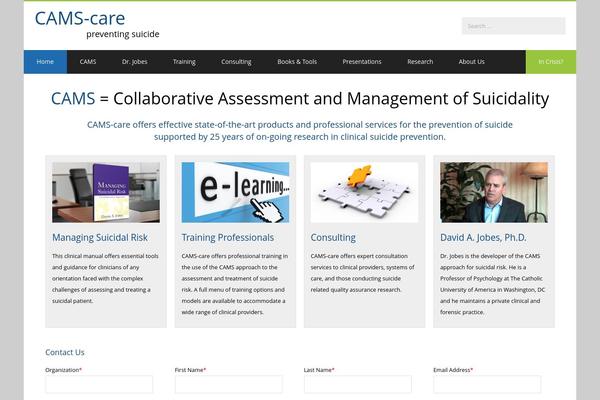Click the Email Address input field
This screenshot has height=400, width=600.
coord(487,384)
